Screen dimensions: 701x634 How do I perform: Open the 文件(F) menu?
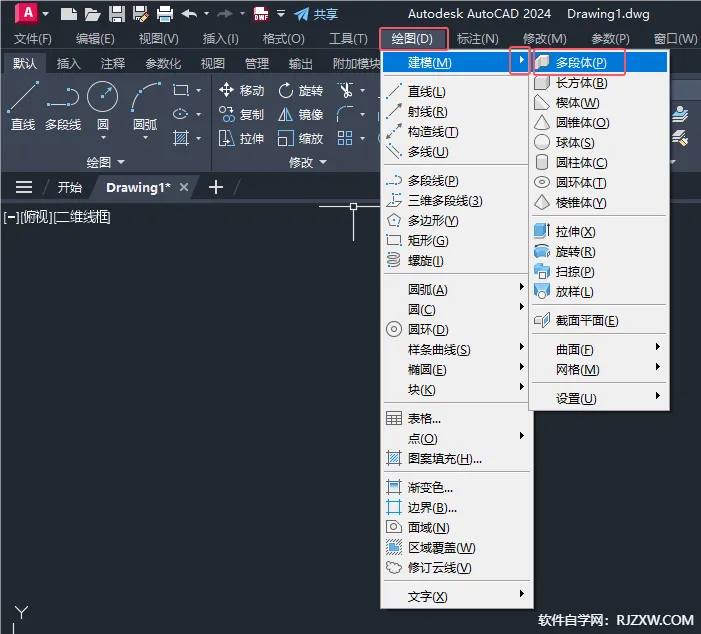pyautogui.click(x=33, y=39)
